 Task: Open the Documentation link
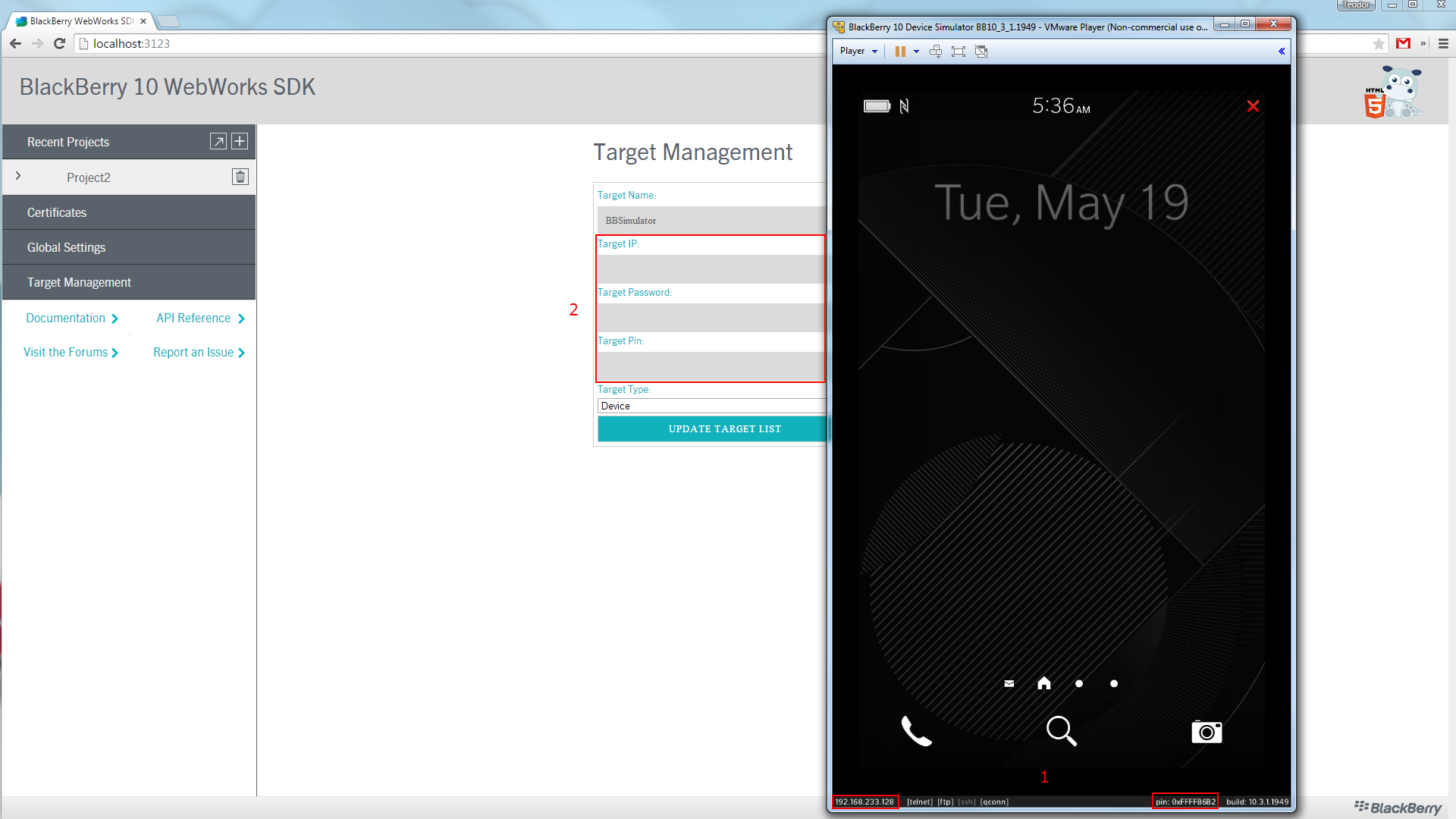[72, 318]
